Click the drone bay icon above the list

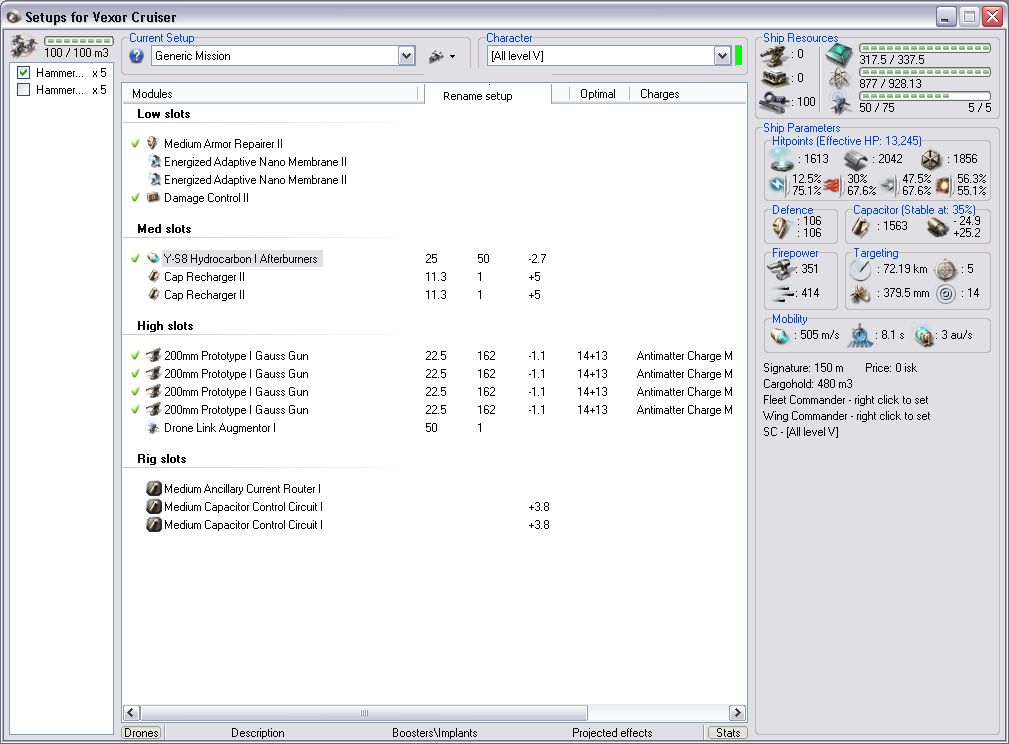[24, 47]
